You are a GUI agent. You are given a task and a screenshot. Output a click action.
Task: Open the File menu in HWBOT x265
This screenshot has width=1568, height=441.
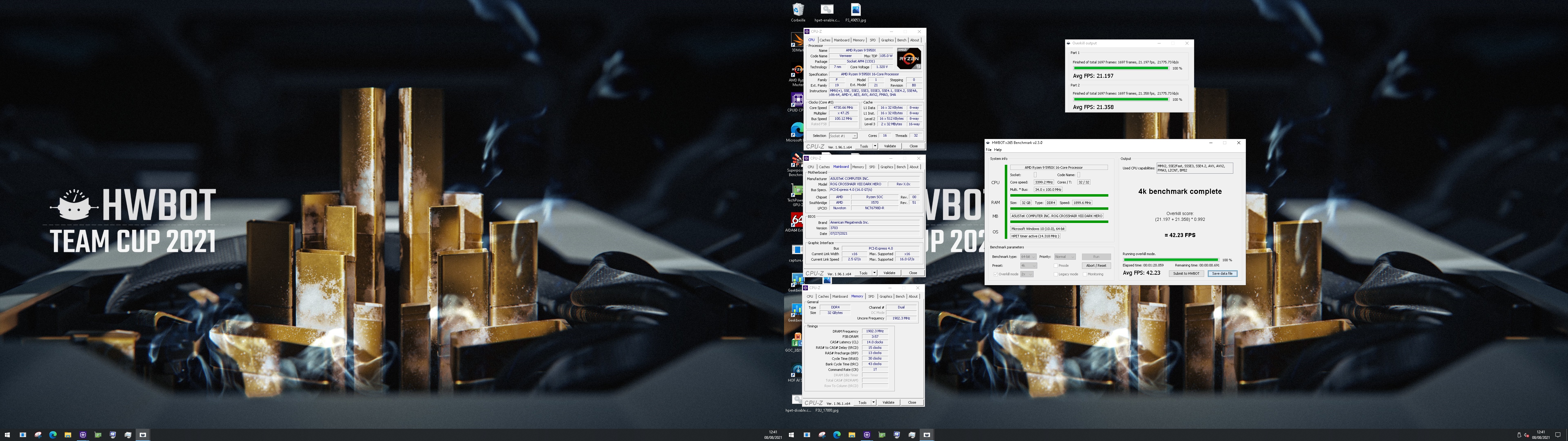[x=989, y=150]
